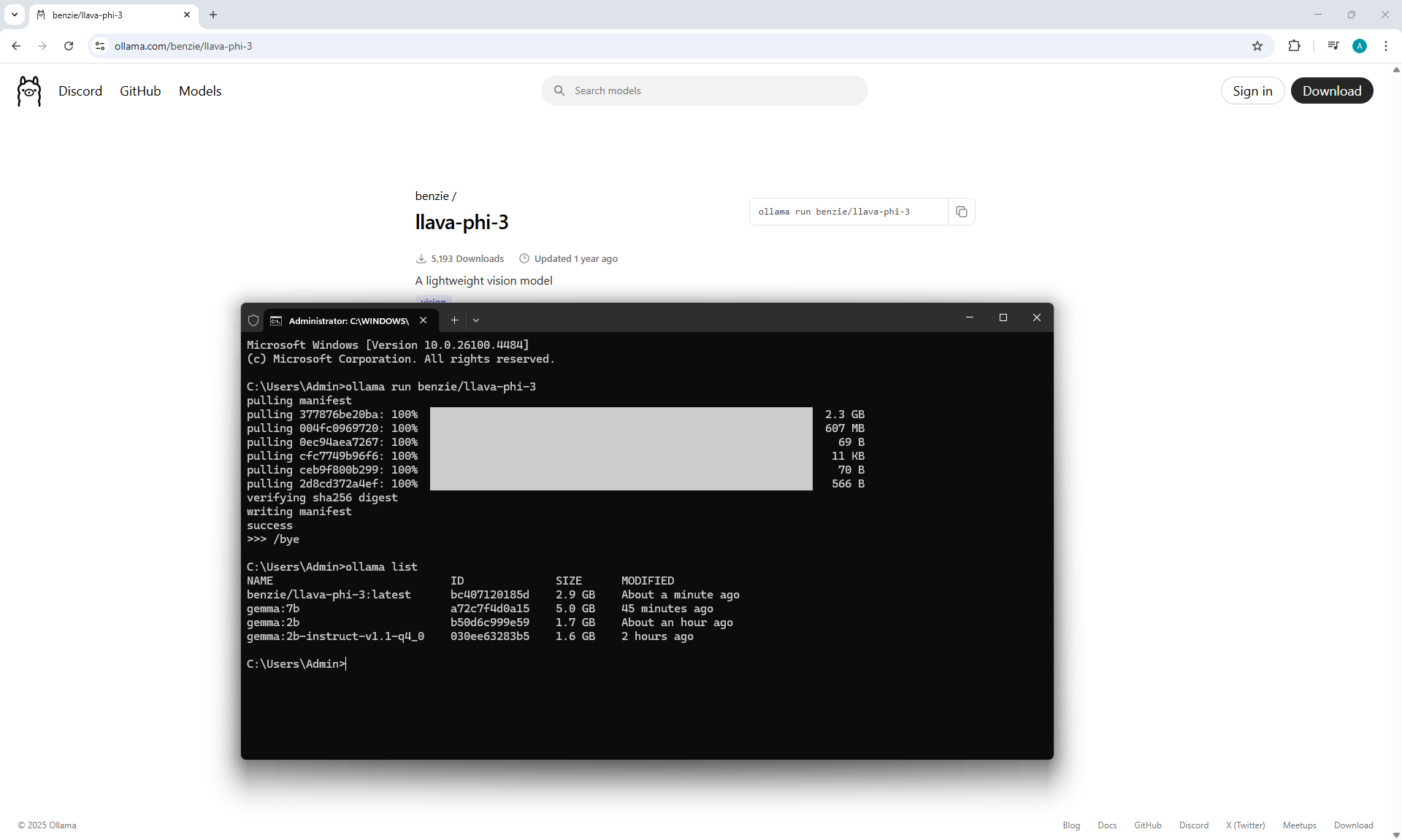
Task: Add a new terminal tab
Action: (454, 320)
